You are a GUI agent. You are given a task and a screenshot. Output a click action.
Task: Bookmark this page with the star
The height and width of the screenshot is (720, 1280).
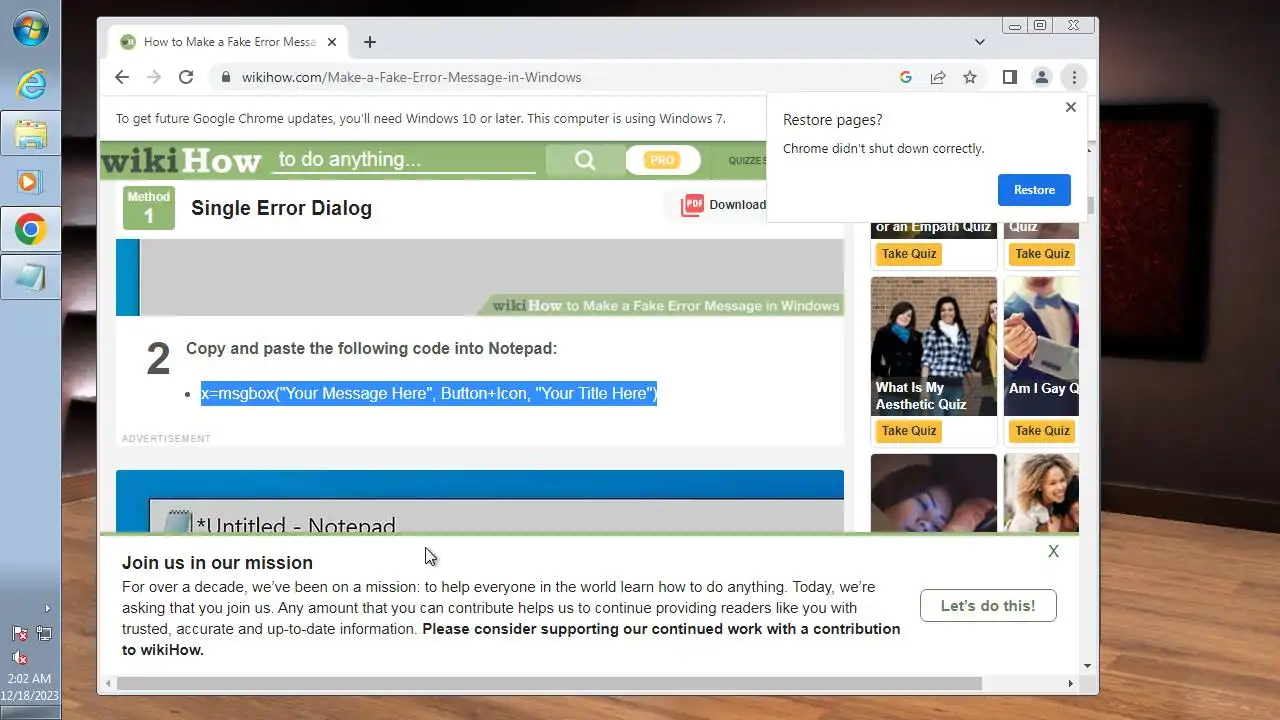(x=970, y=77)
